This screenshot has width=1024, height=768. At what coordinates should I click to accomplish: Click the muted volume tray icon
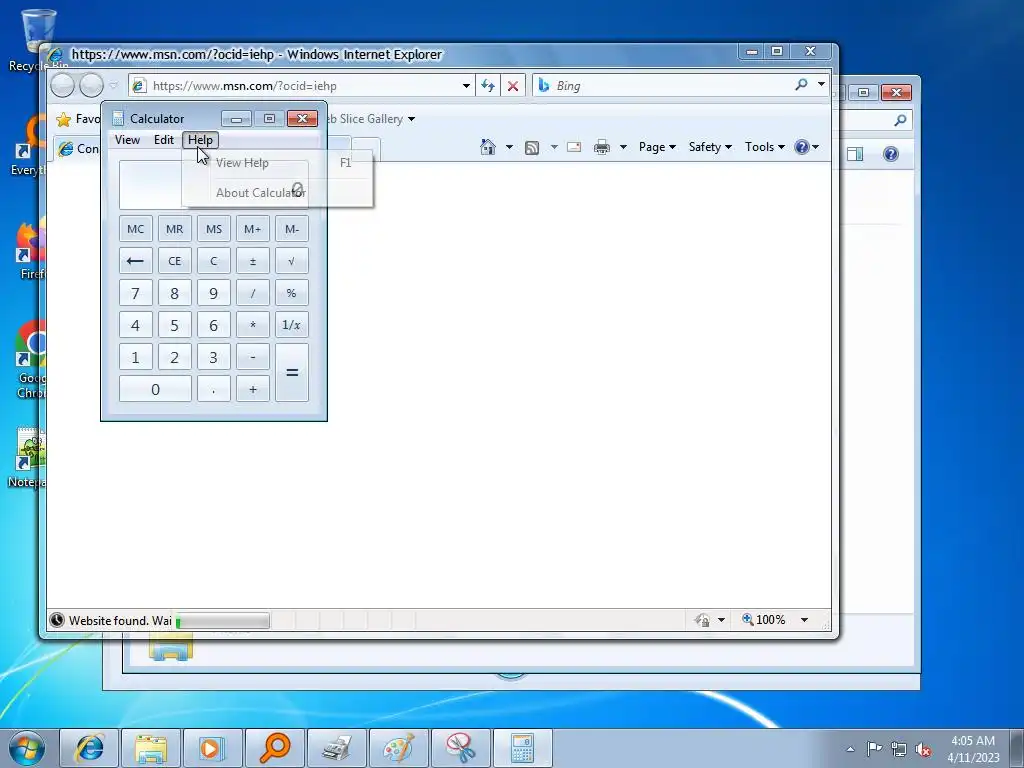tap(923, 749)
